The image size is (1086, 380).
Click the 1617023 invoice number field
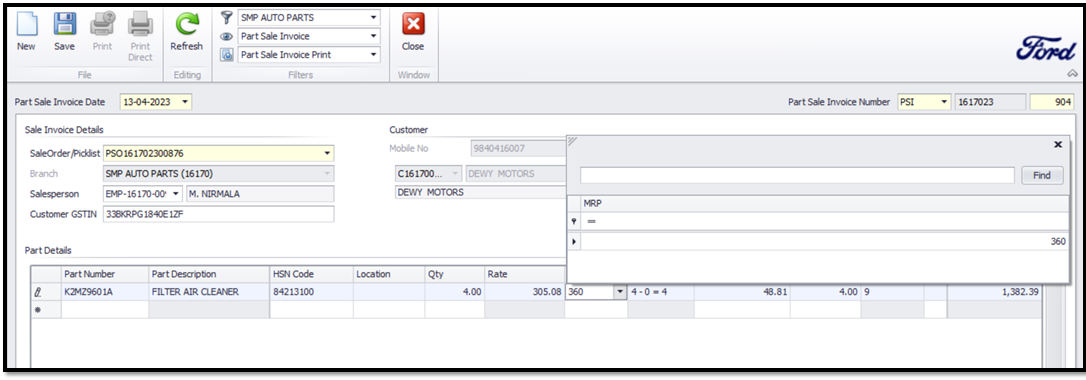pos(990,102)
